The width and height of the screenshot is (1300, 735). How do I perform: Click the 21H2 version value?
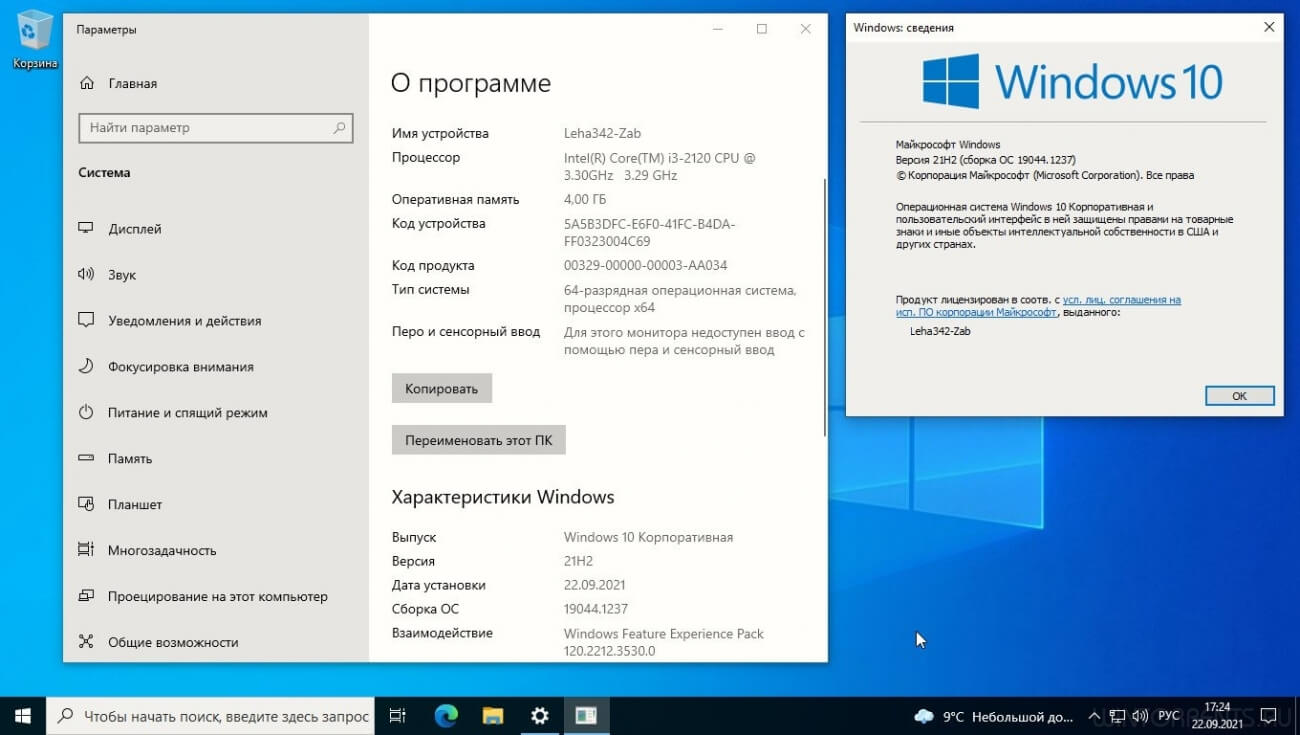(578, 561)
